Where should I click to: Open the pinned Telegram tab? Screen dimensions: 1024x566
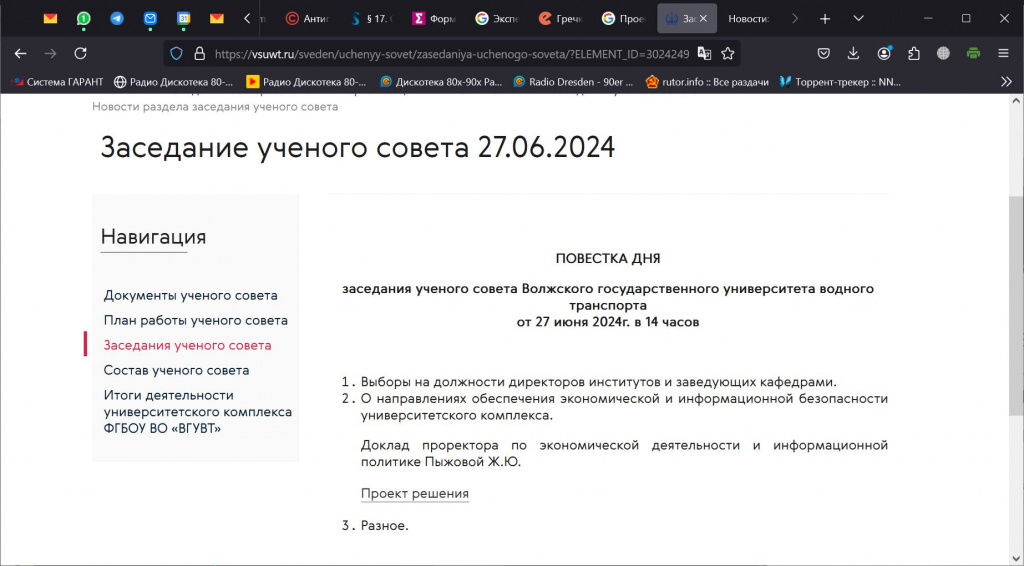click(x=117, y=18)
